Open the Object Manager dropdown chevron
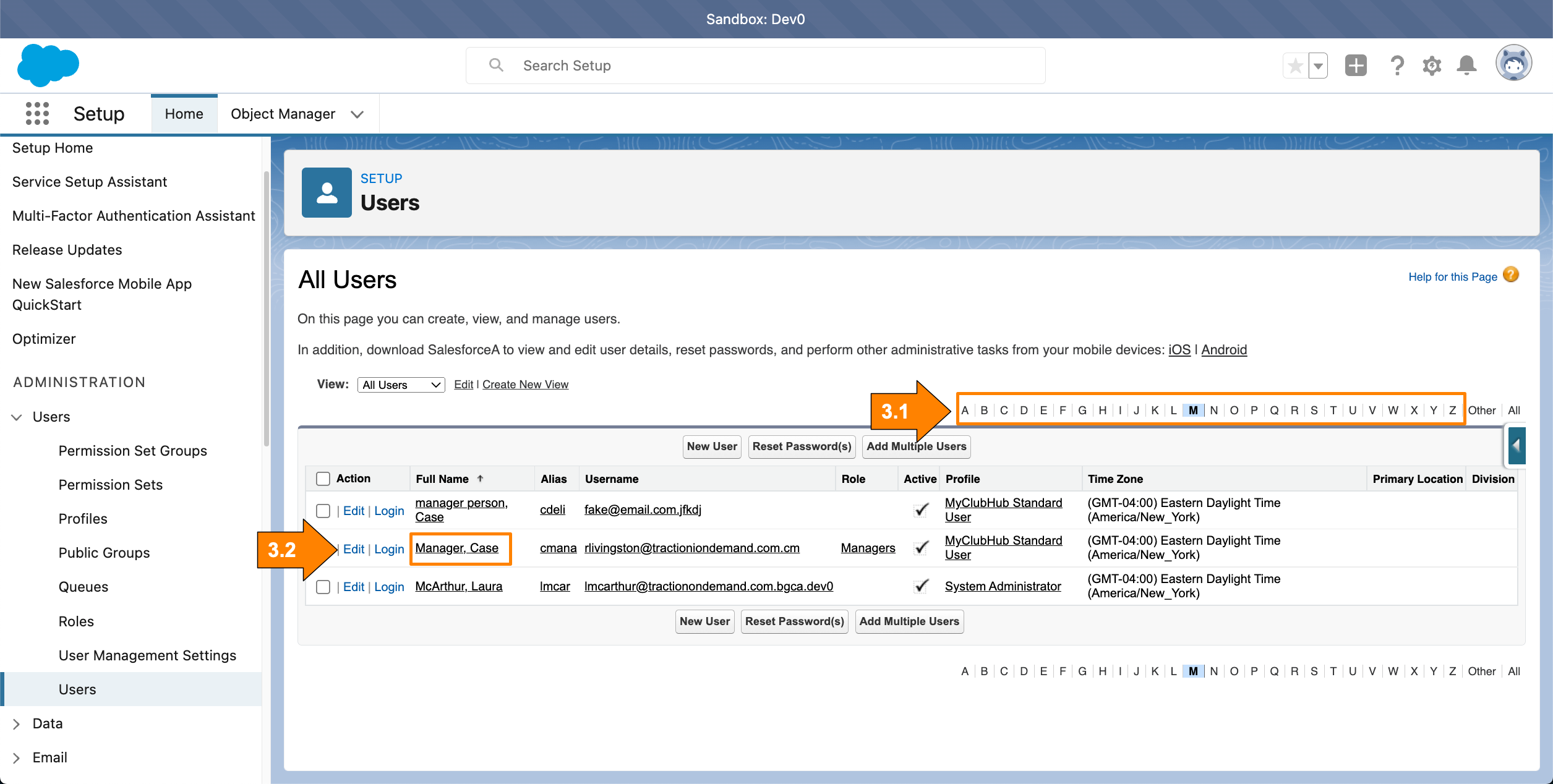1553x784 pixels. (357, 114)
